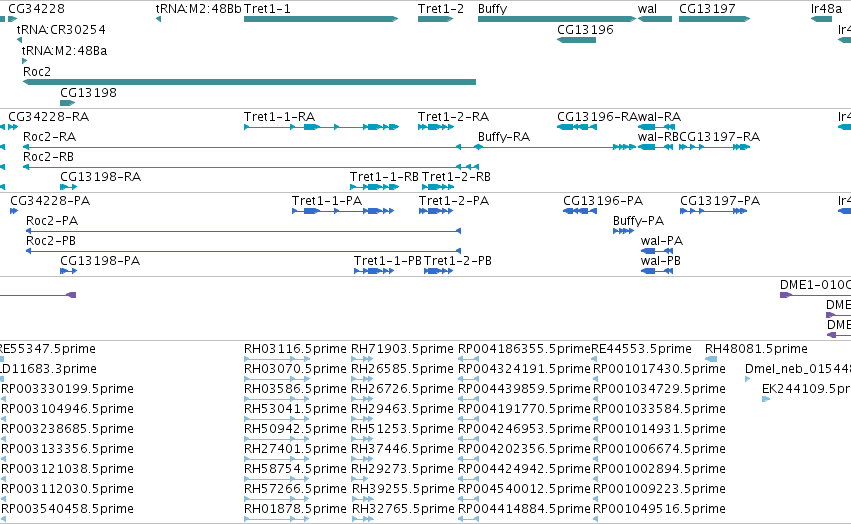This screenshot has width=851, height=524.
Task: Click the RP003540458.5prime EST label
Action: [x=67, y=509]
